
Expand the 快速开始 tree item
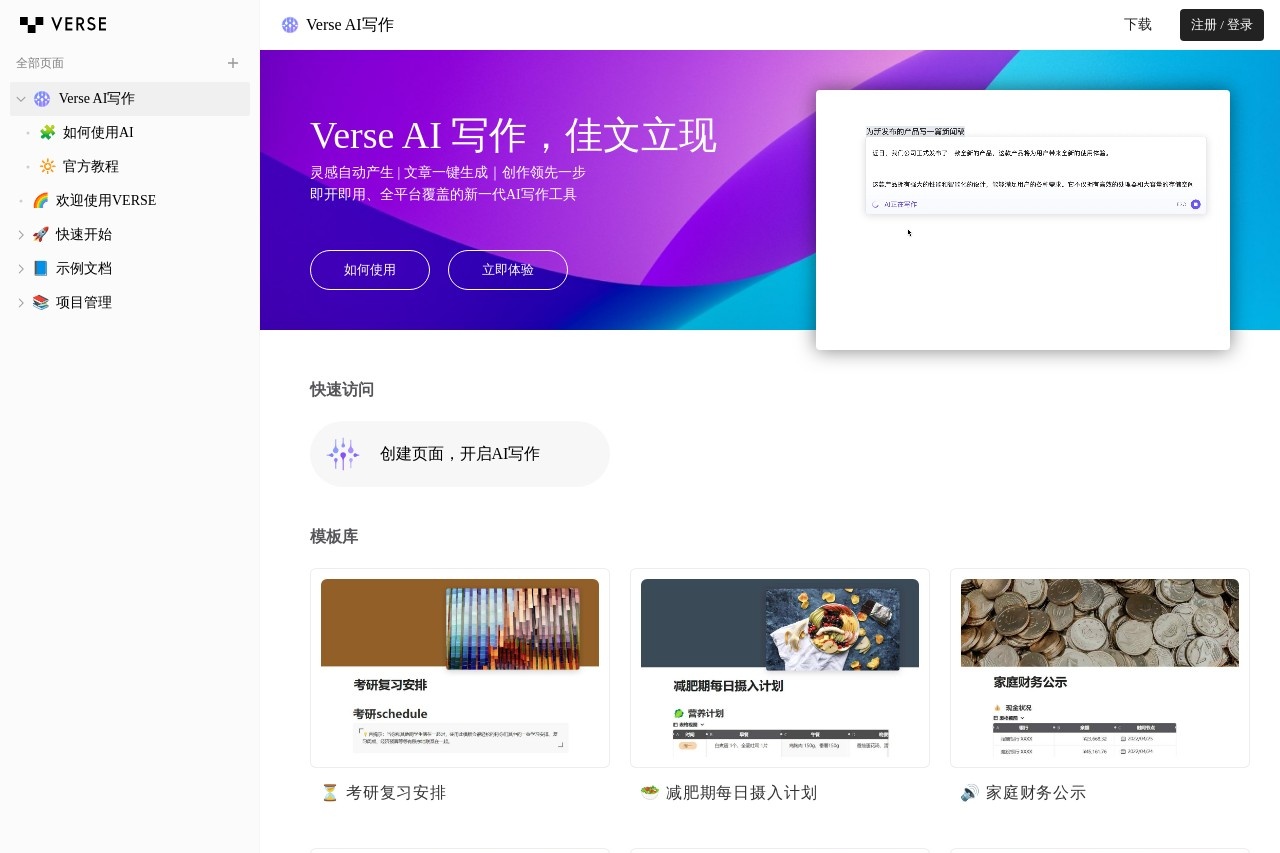coord(21,235)
